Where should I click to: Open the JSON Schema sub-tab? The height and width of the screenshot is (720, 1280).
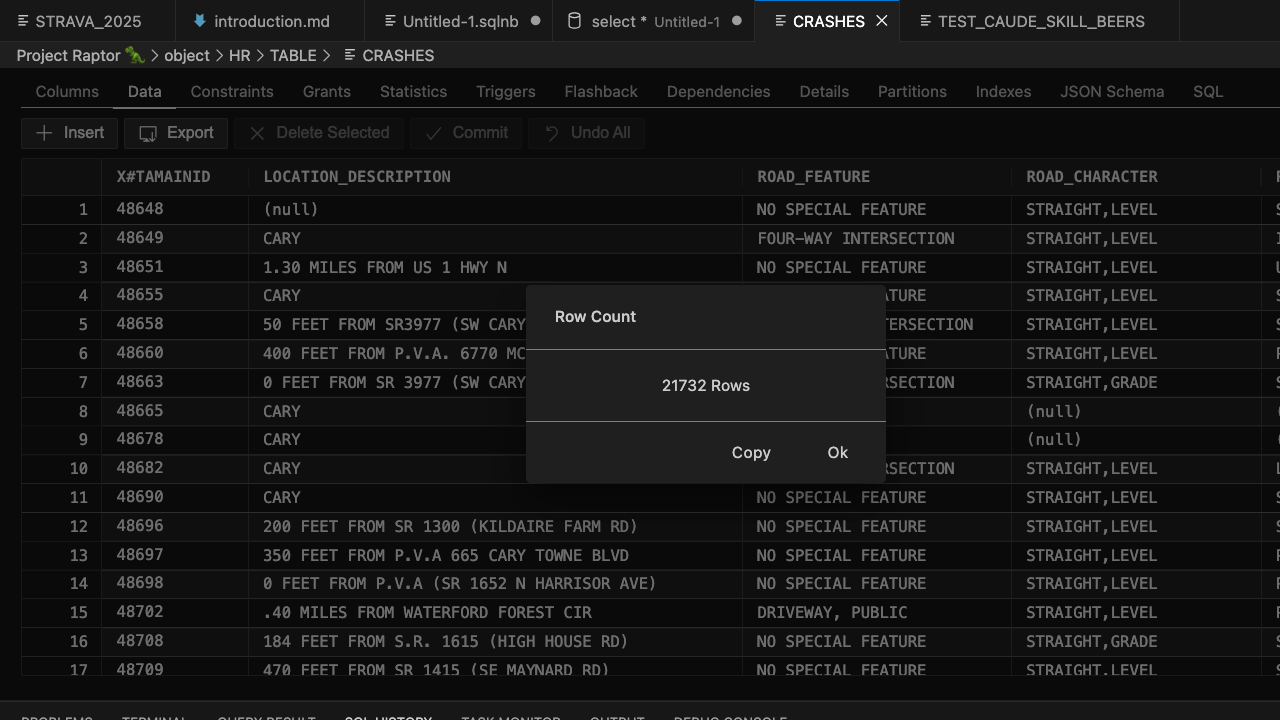pos(1112,91)
